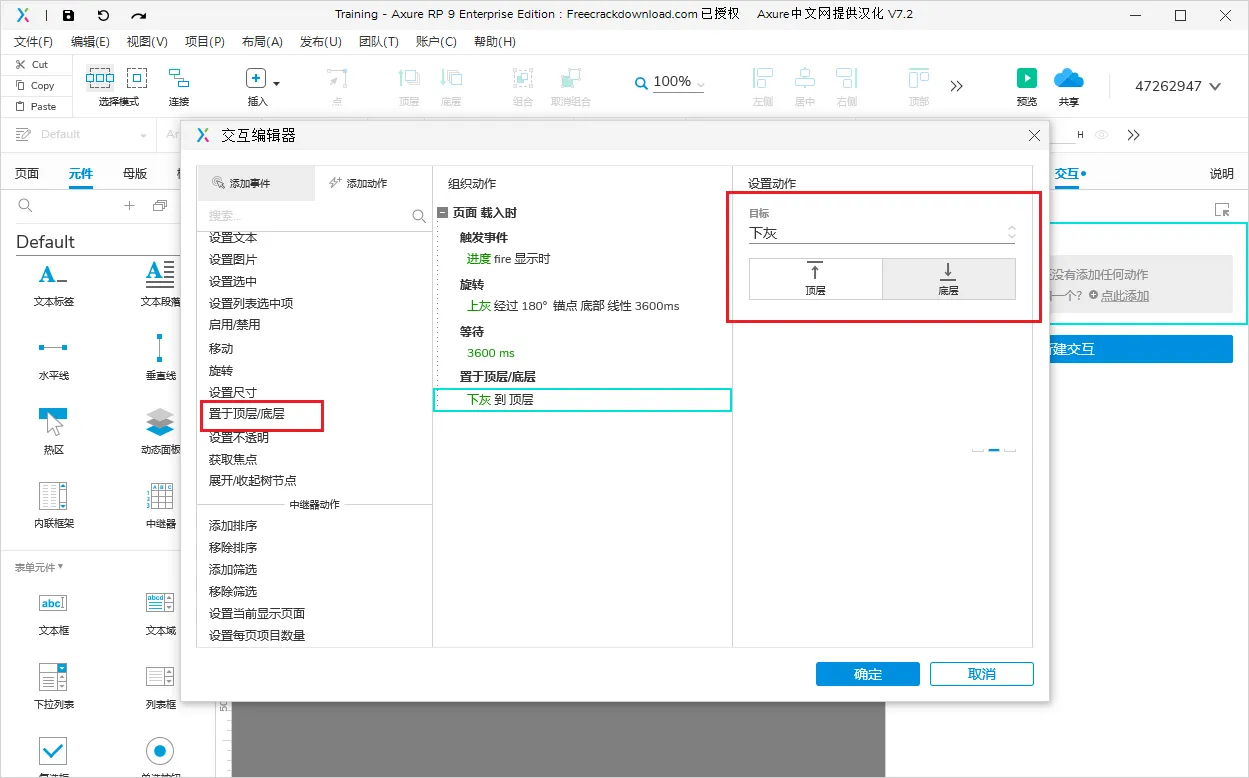Click the 顶层 bring to front toolbar icon

pos(409,79)
